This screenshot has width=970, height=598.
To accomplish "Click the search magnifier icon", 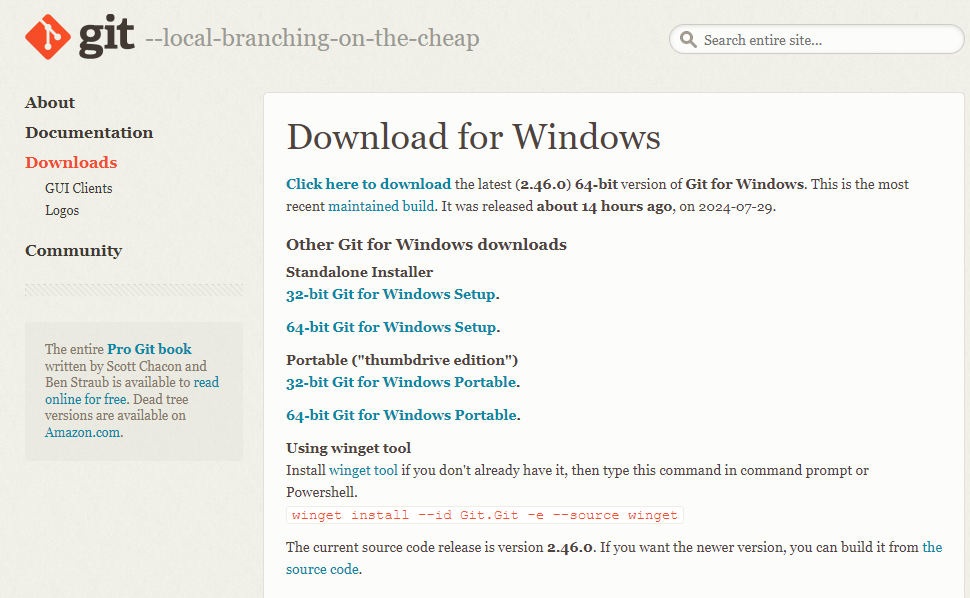I will point(688,40).
